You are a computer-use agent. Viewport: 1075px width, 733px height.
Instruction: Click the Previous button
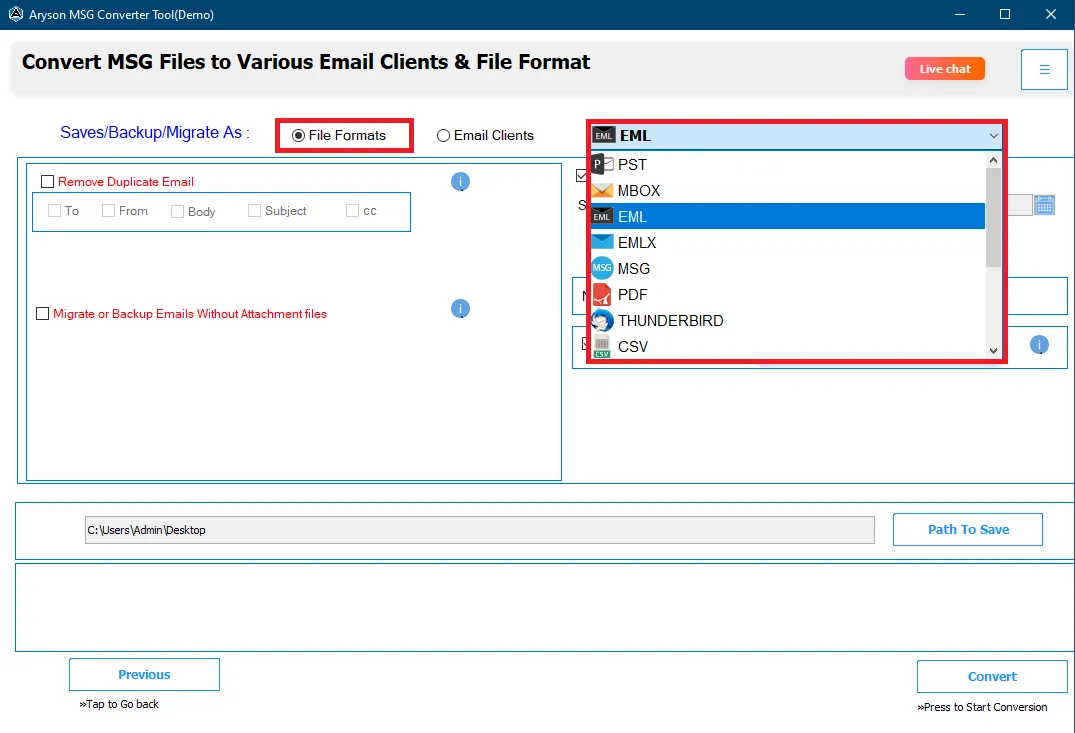(x=144, y=675)
